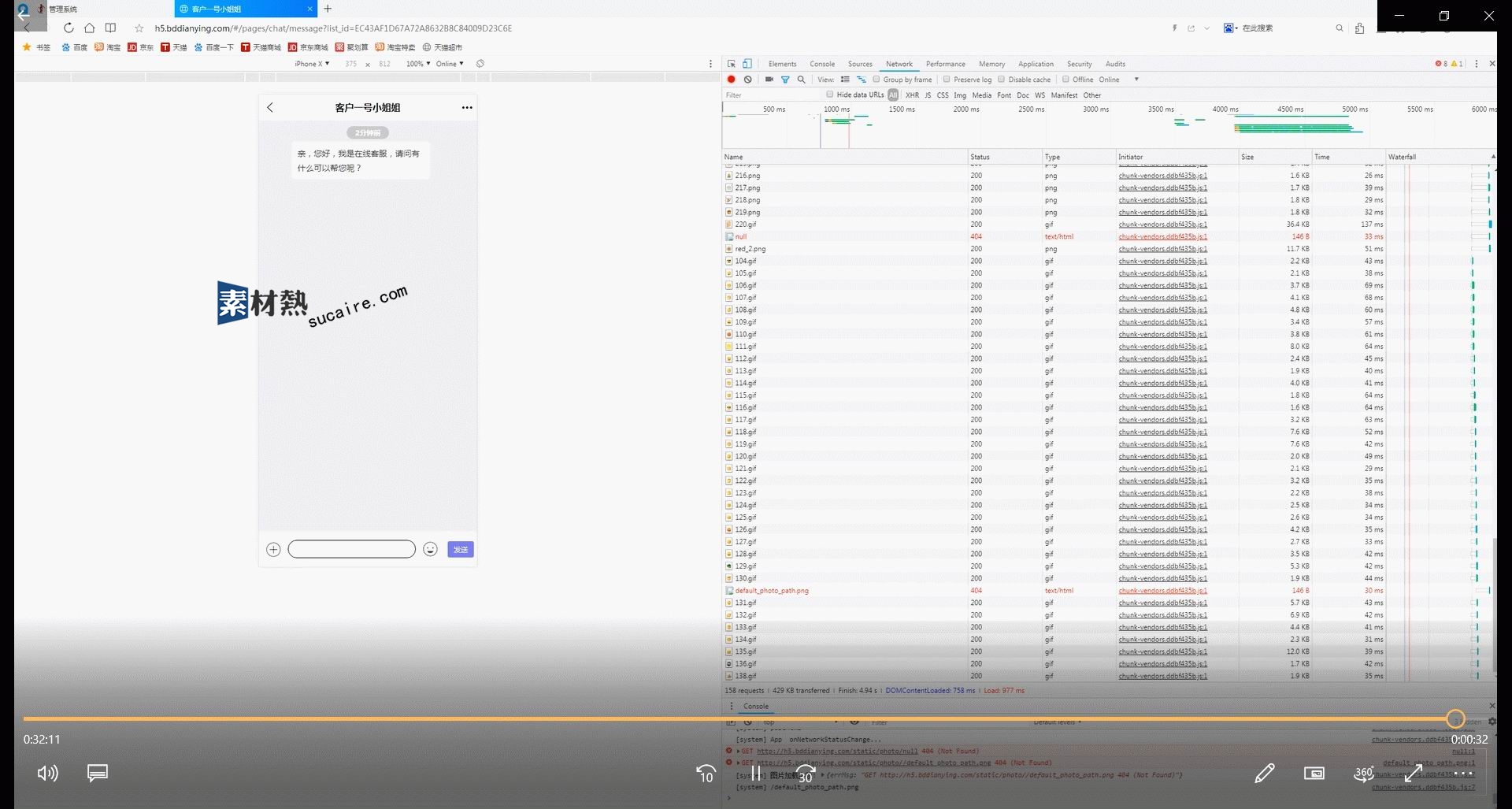Screen dimensions: 1512x809
Task: Bookmark page with star icon
Action: (x=139, y=28)
